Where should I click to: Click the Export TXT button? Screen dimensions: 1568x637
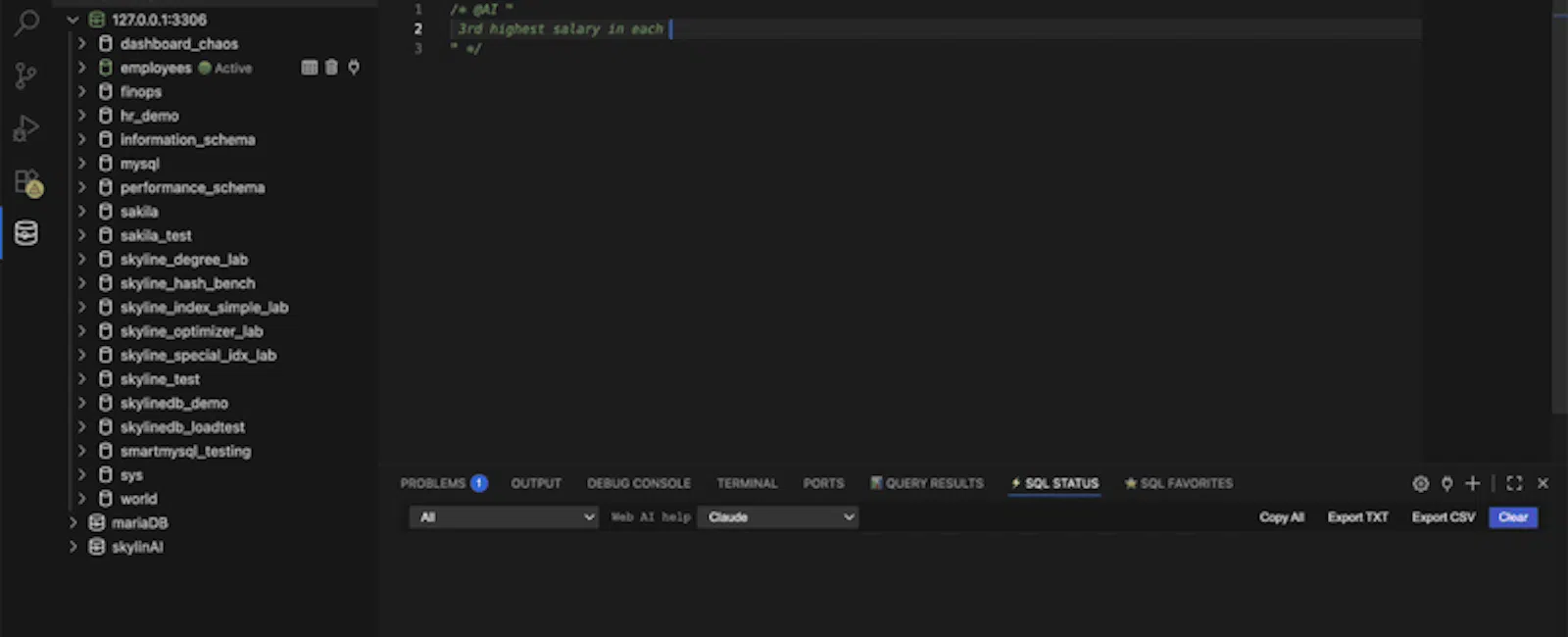point(1357,517)
